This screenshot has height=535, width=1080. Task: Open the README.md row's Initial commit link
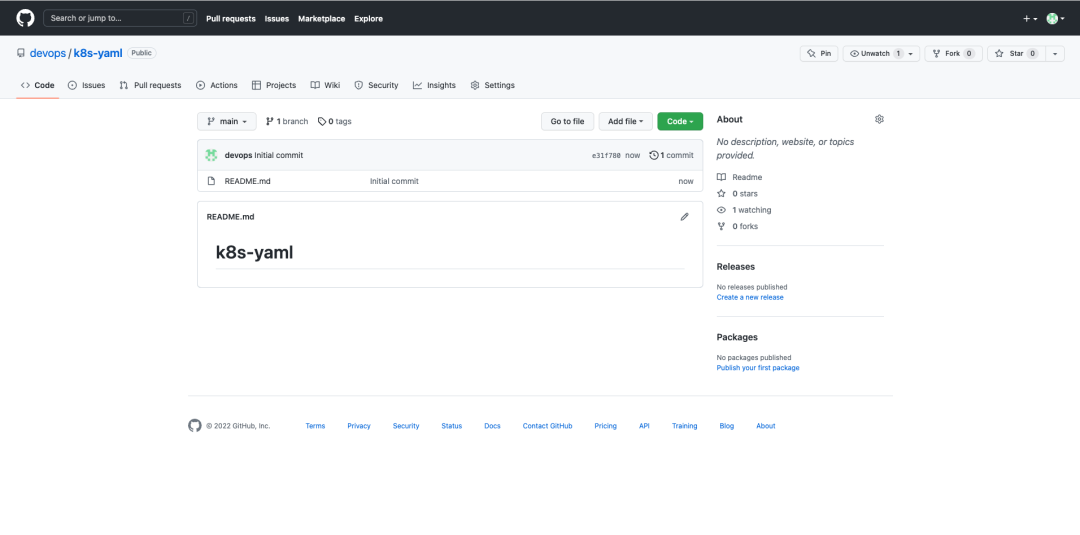tap(394, 181)
